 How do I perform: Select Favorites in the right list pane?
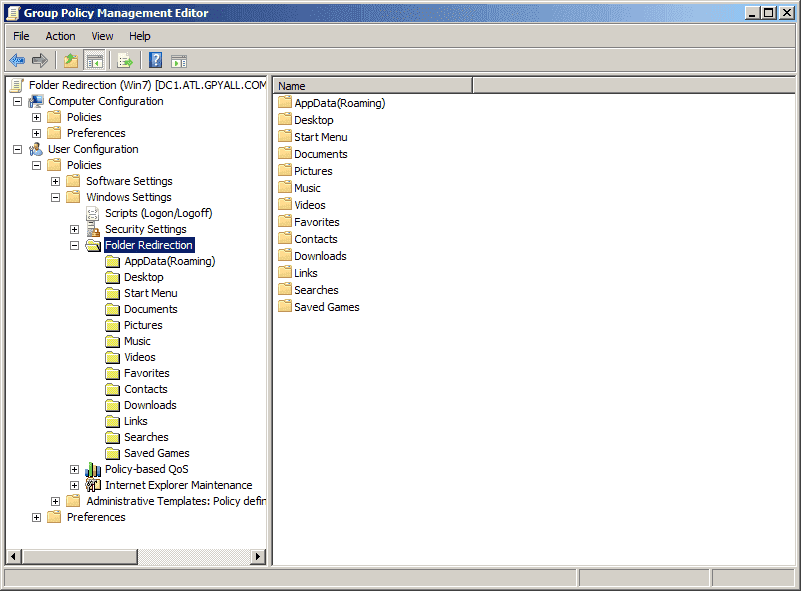317,222
